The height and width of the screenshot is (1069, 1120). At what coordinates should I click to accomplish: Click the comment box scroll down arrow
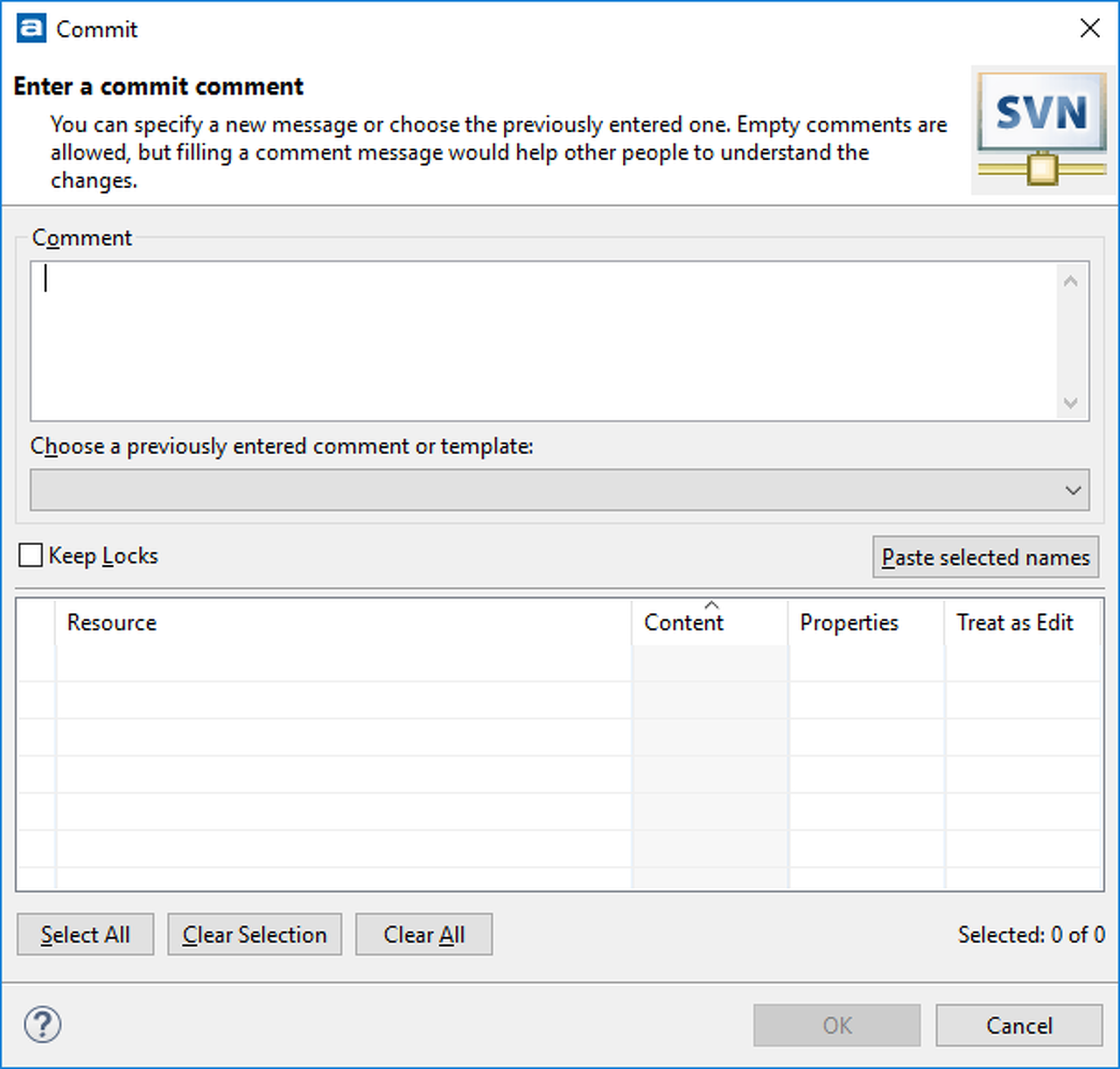(1070, 402)
